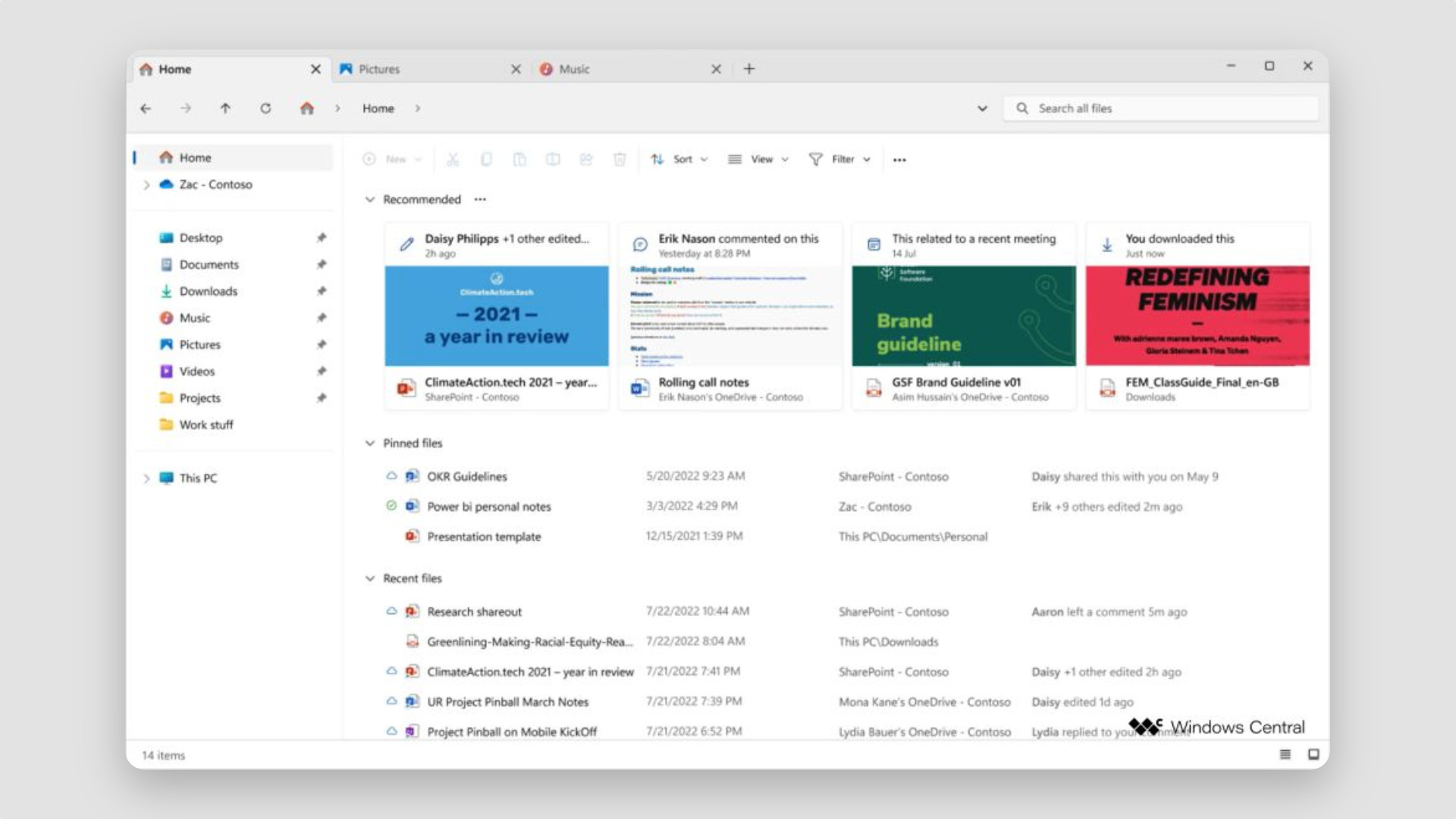1456x819 pixels.
Task: Click the 14 items status bar text
Action: pyautogui.click(x=163, y=755)
